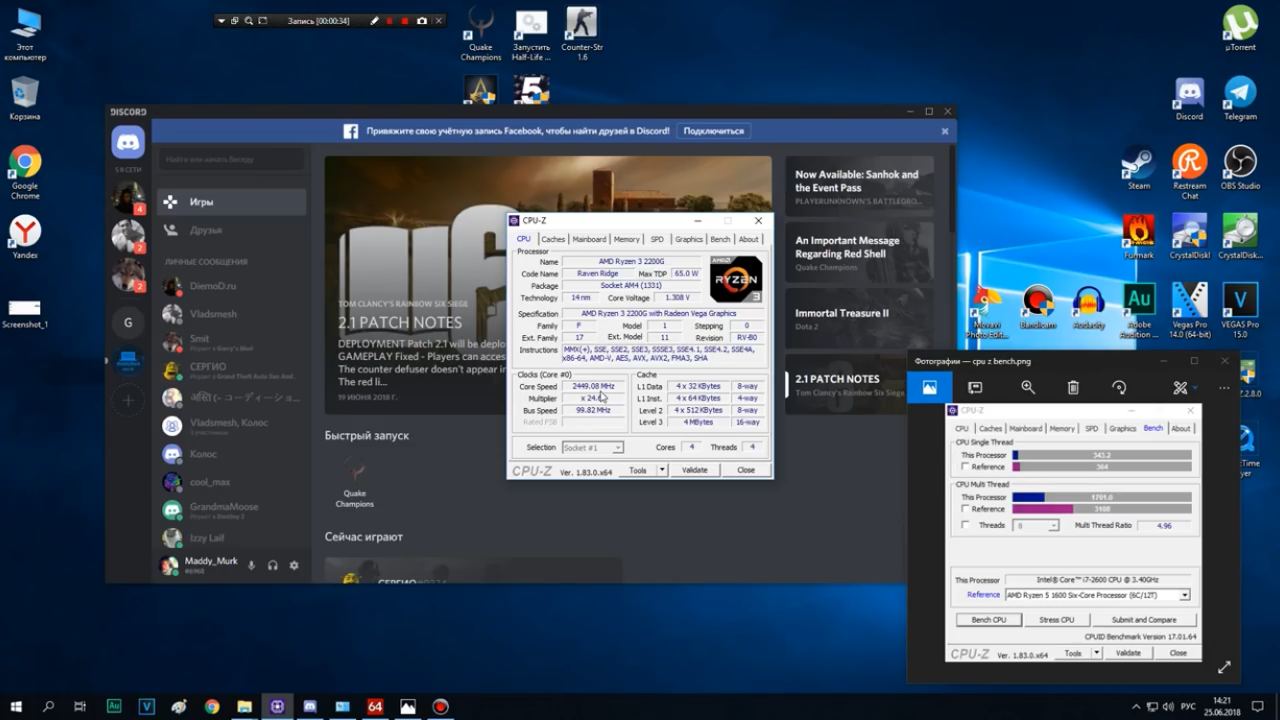Image resolution: width=1280 pixels, height=720 pixels.
Task: Open Google Chrome desktop shortcut
Action: click(x=25, y=173)
